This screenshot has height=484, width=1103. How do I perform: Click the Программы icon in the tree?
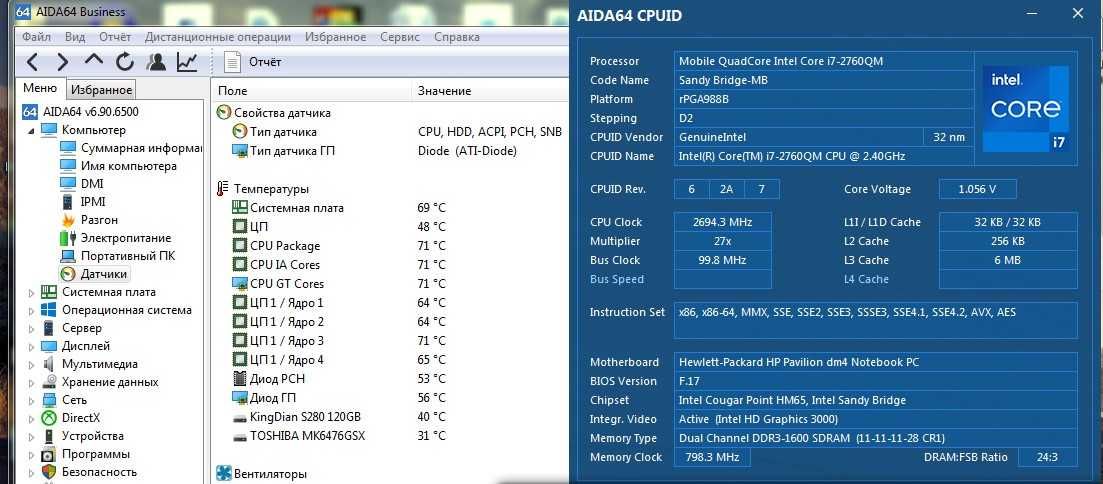[x=49, y=454]
